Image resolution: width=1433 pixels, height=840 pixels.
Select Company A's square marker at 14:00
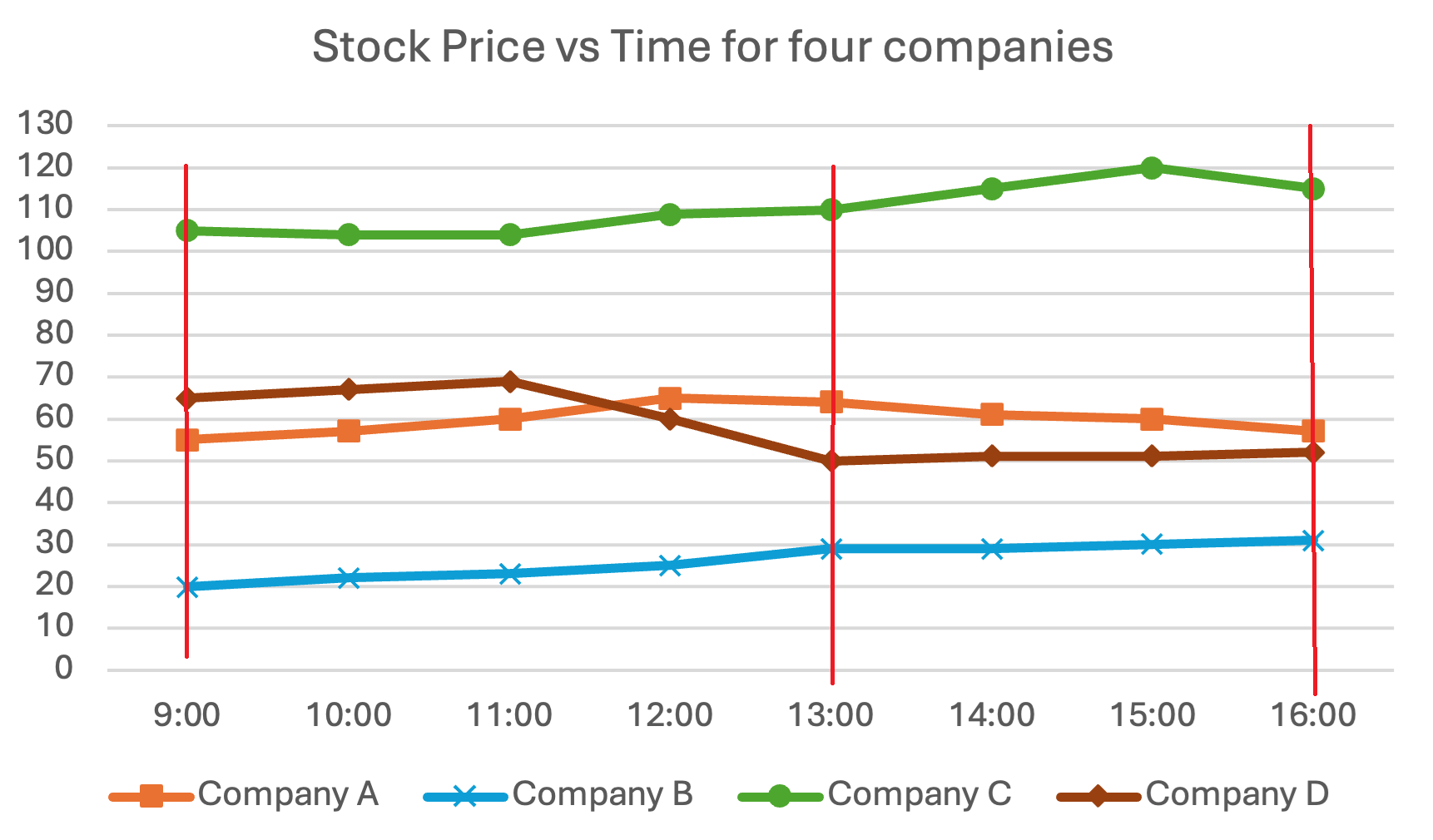pyautogui.click(x=991, y=414)
